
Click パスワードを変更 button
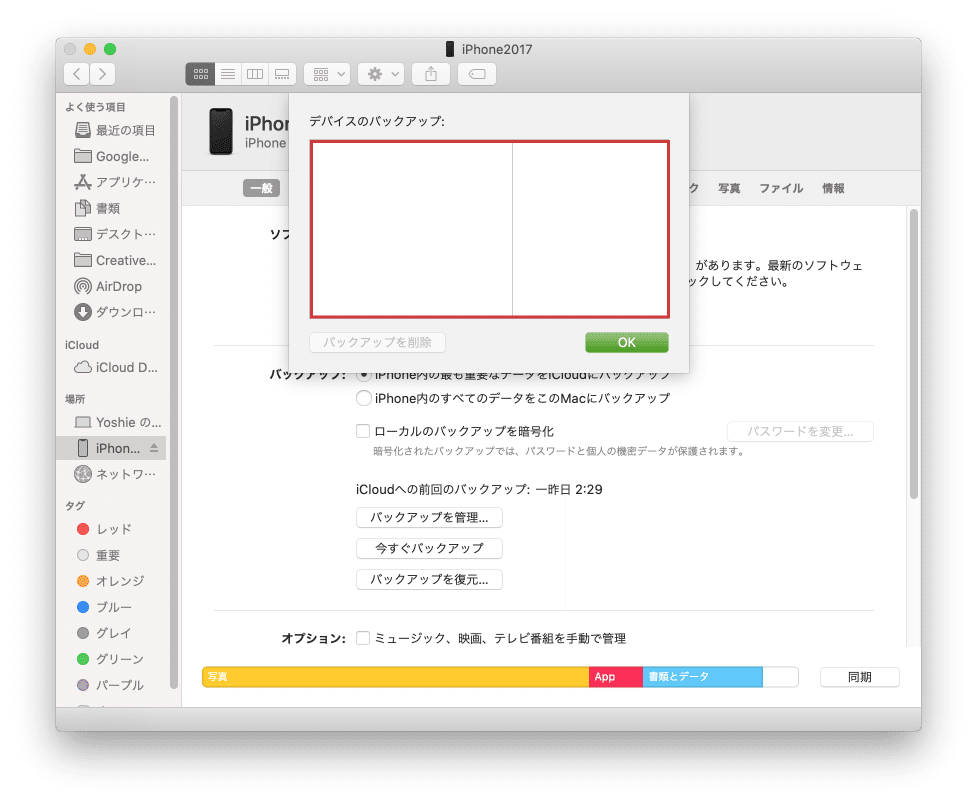pyautogui.click(x=801, y=431)
